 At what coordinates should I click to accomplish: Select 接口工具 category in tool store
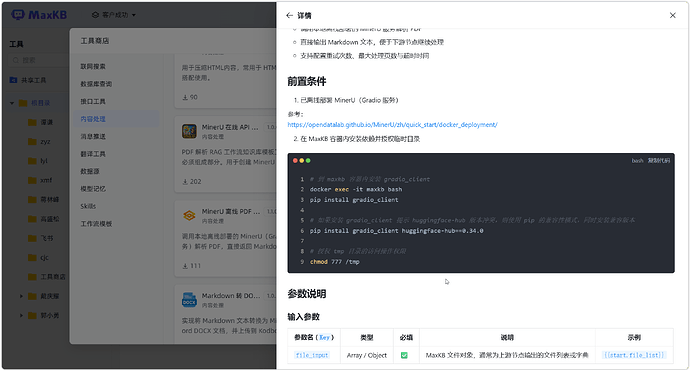click(x=93, y=101)
